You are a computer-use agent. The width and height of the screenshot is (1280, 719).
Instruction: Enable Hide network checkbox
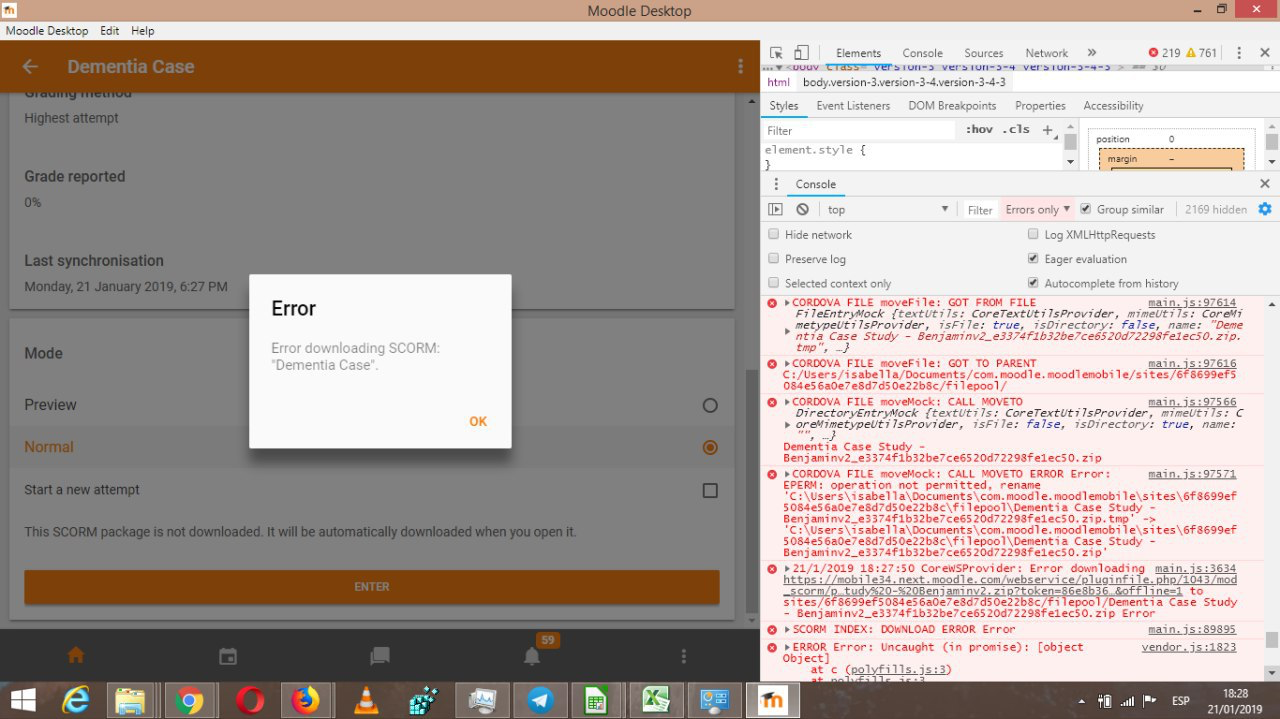773,234
